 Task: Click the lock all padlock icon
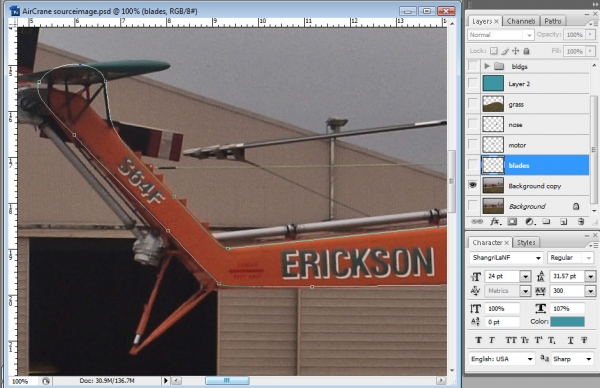pyautogui.click(x=527, y=51)
